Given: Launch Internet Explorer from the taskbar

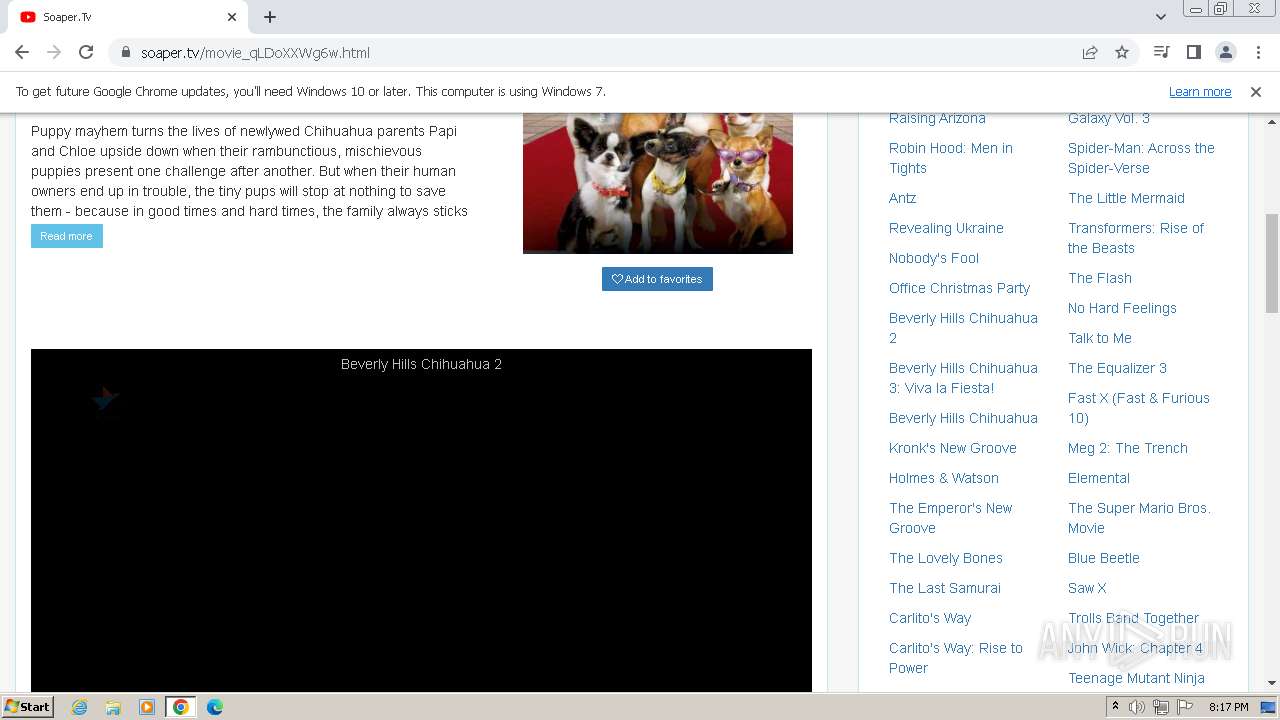Looking at the screenshot, I should coord(80,707).
